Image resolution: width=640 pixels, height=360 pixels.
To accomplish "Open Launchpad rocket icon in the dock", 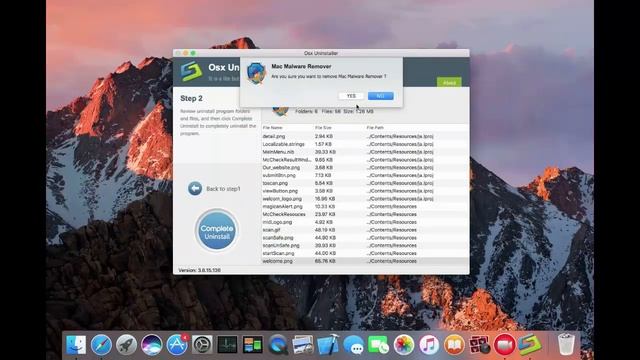I will click(x=127, y=345).
